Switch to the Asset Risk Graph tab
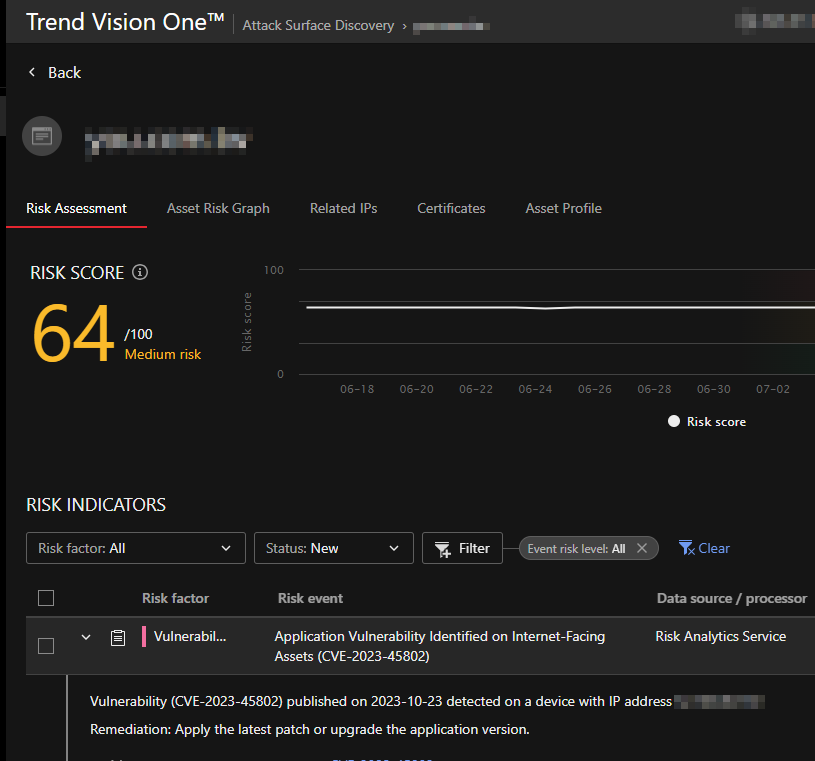This screenshot has height=761, width=815. click(x=218, y=208)
